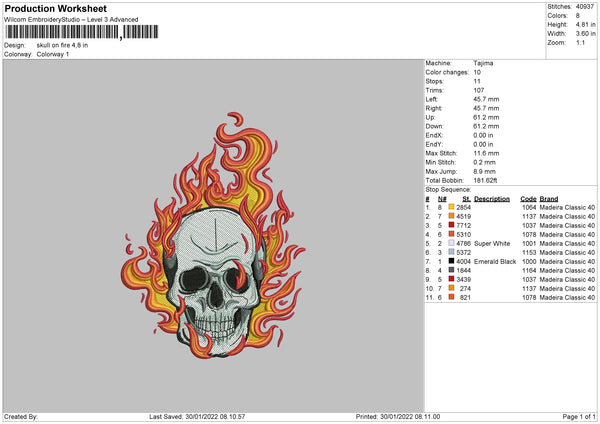This screenshot has height=424, width=600.
Task: Click the 'Code' column header
Action: point(528,199)
